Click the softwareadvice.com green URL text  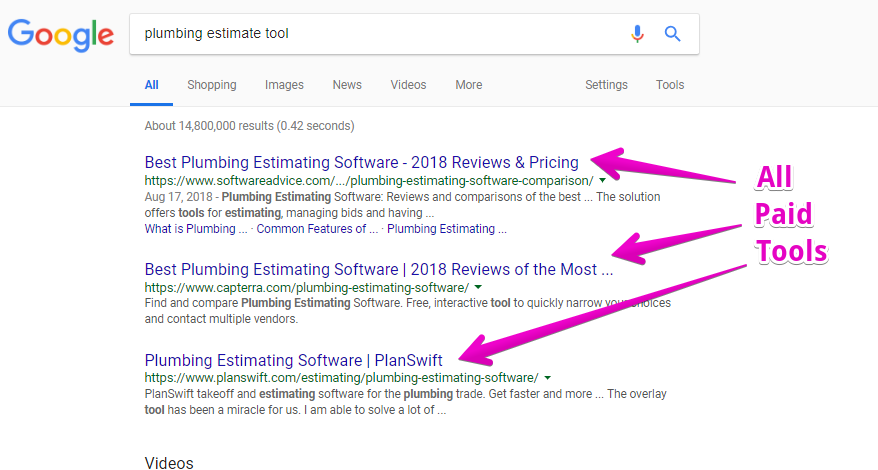tap(369, 181)
